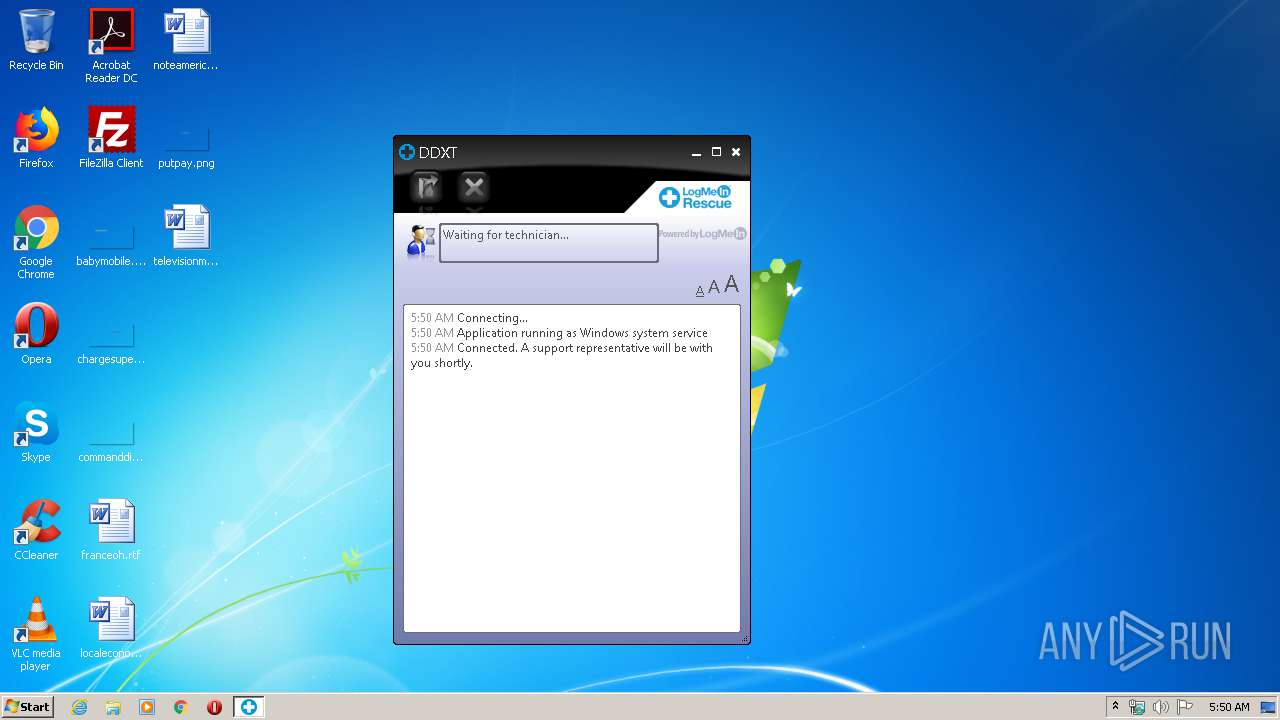
Task: Open the Start menu
Action: point(28,706)
